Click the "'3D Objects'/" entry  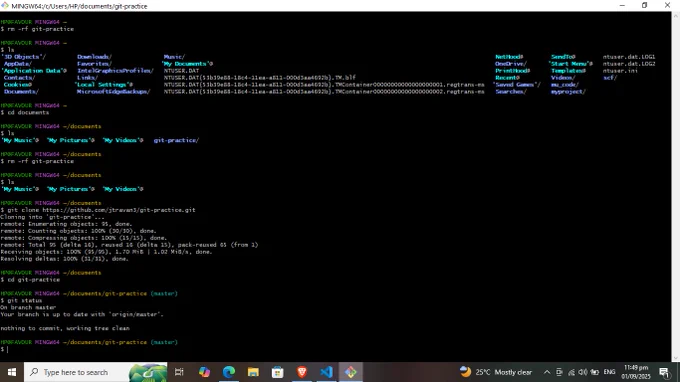pos(24,57)
